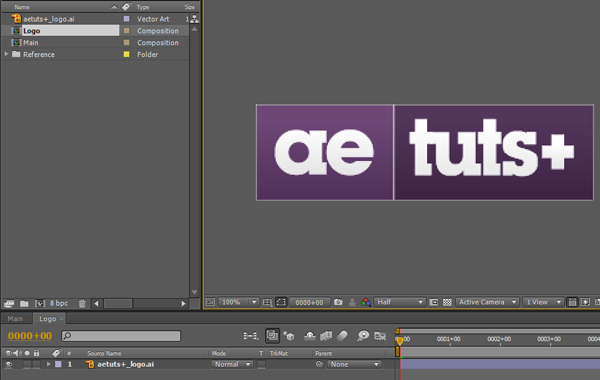
Task: Select the Main composition in Project
Action: click(31, 42)
